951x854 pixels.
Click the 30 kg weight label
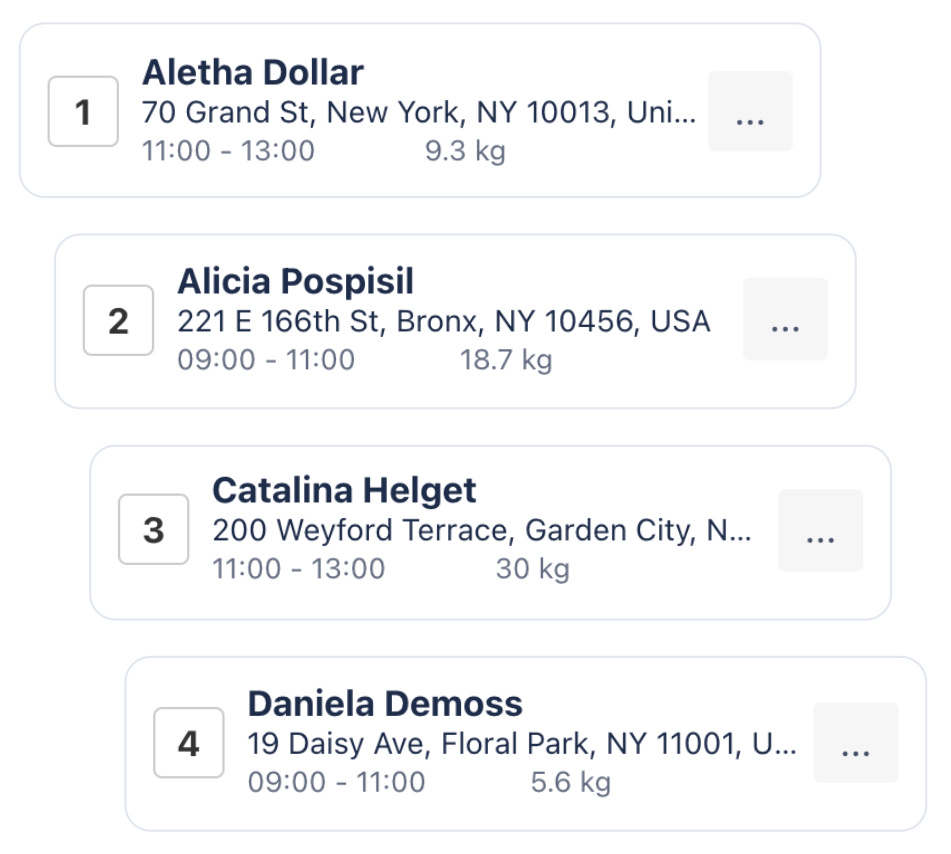pyautogui.click(x=531, y=568)
